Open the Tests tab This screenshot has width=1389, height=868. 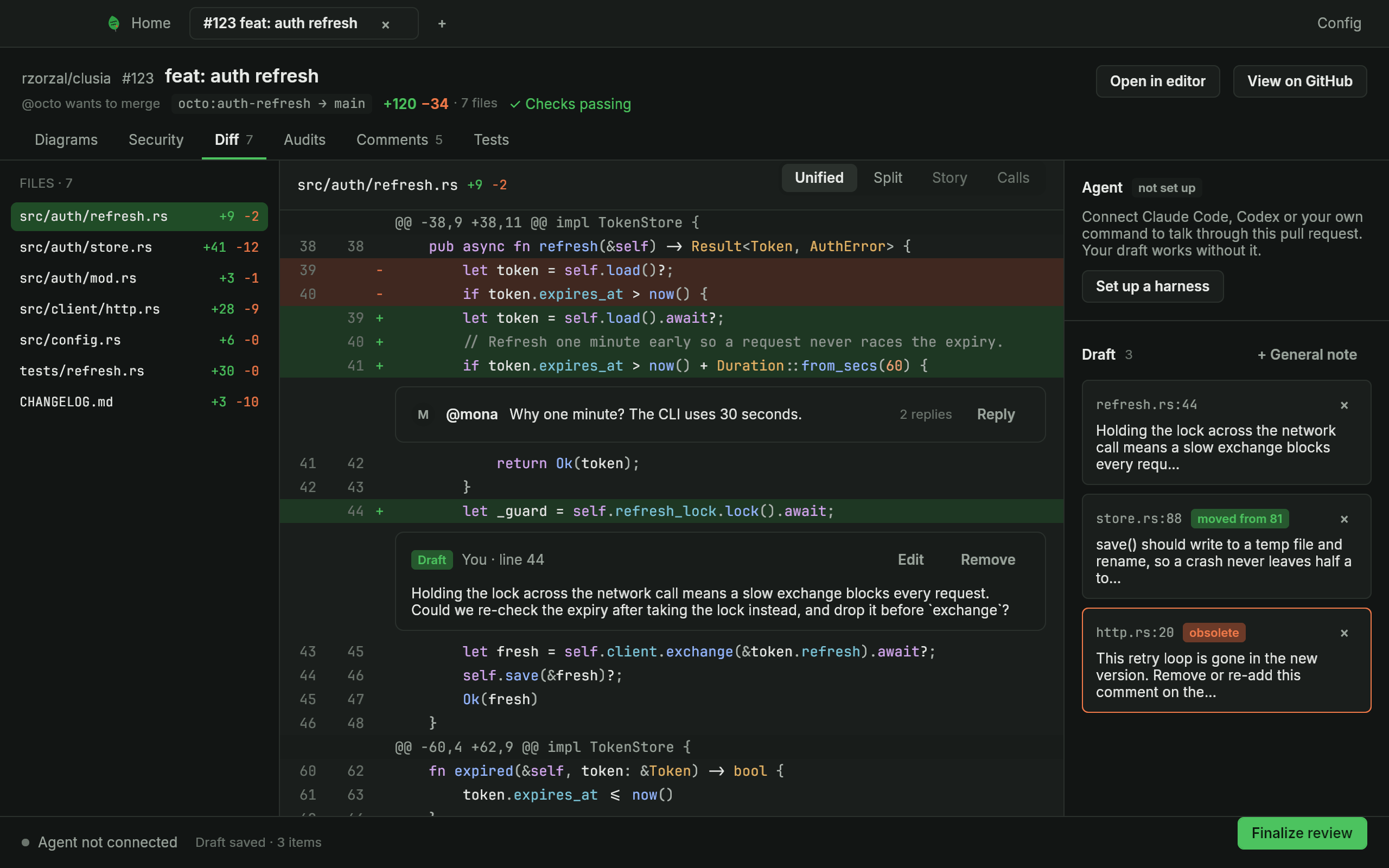pos(492,139)
